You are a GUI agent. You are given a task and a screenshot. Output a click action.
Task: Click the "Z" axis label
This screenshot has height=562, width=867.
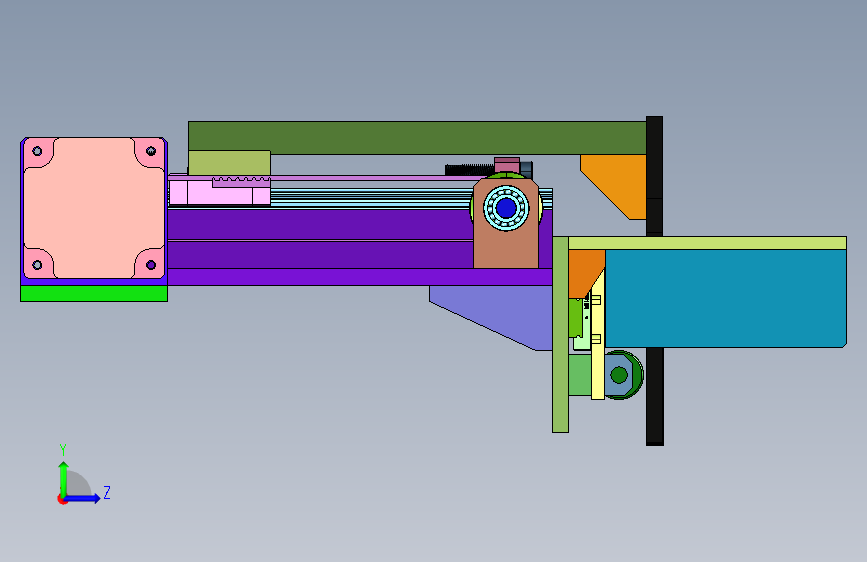(107, 492)
